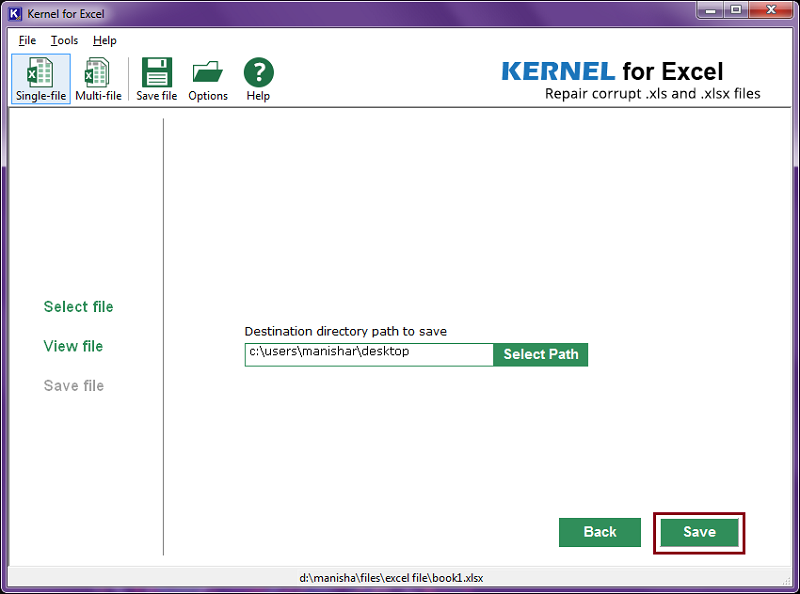
Task: Click the green Save button
Action: 699,532
